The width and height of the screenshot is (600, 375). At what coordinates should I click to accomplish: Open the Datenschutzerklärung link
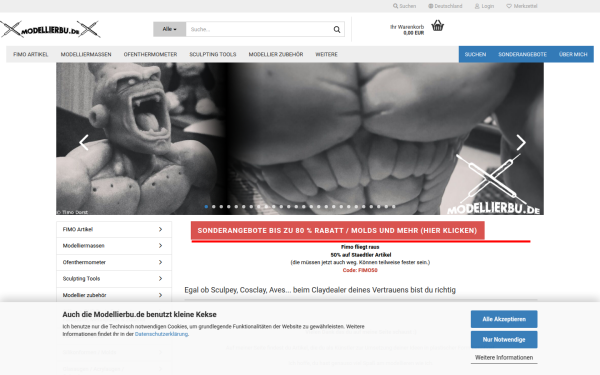(x=161, y=334)
